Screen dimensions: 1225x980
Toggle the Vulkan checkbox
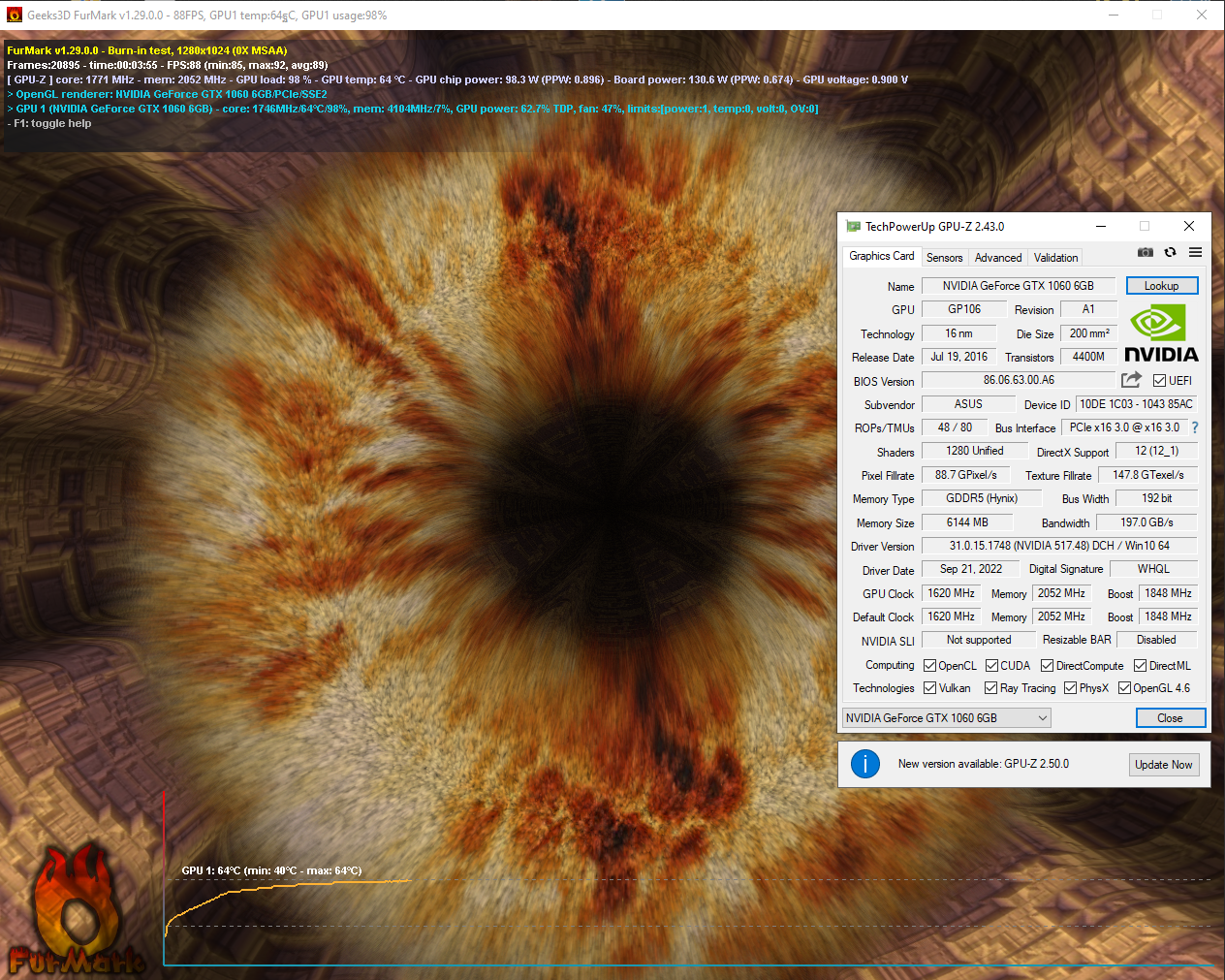[x=929, y=688]
